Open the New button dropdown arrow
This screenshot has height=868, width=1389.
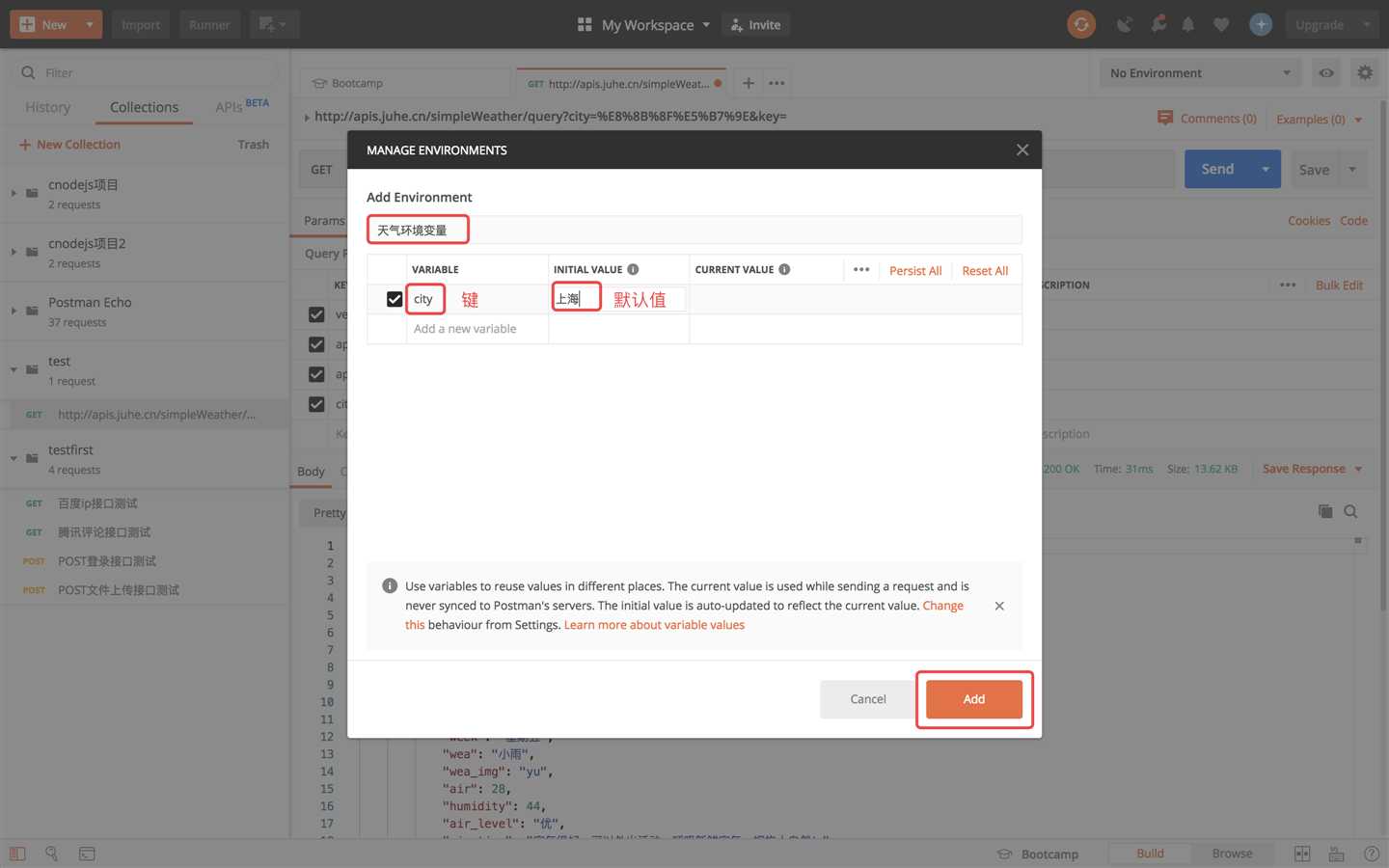point(89,24)
